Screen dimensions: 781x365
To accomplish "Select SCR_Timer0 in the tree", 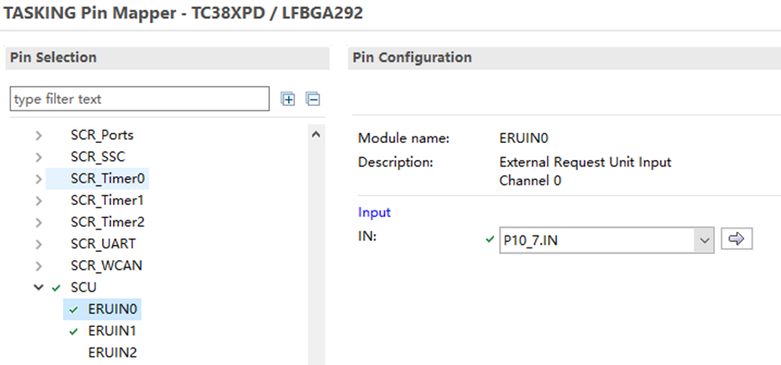I will coord(108,179).
